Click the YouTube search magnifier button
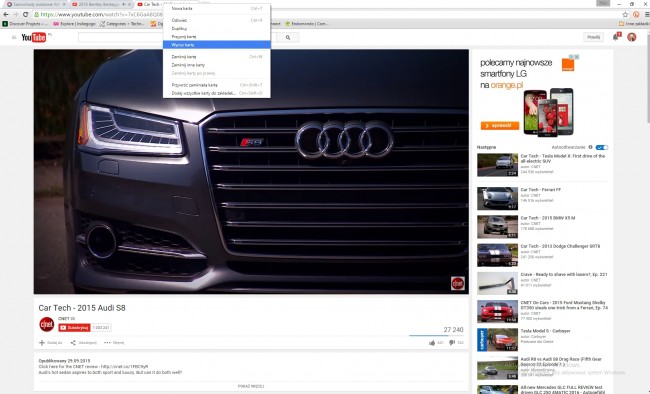This screenshot has height=394, width=650. click(288, 37)
